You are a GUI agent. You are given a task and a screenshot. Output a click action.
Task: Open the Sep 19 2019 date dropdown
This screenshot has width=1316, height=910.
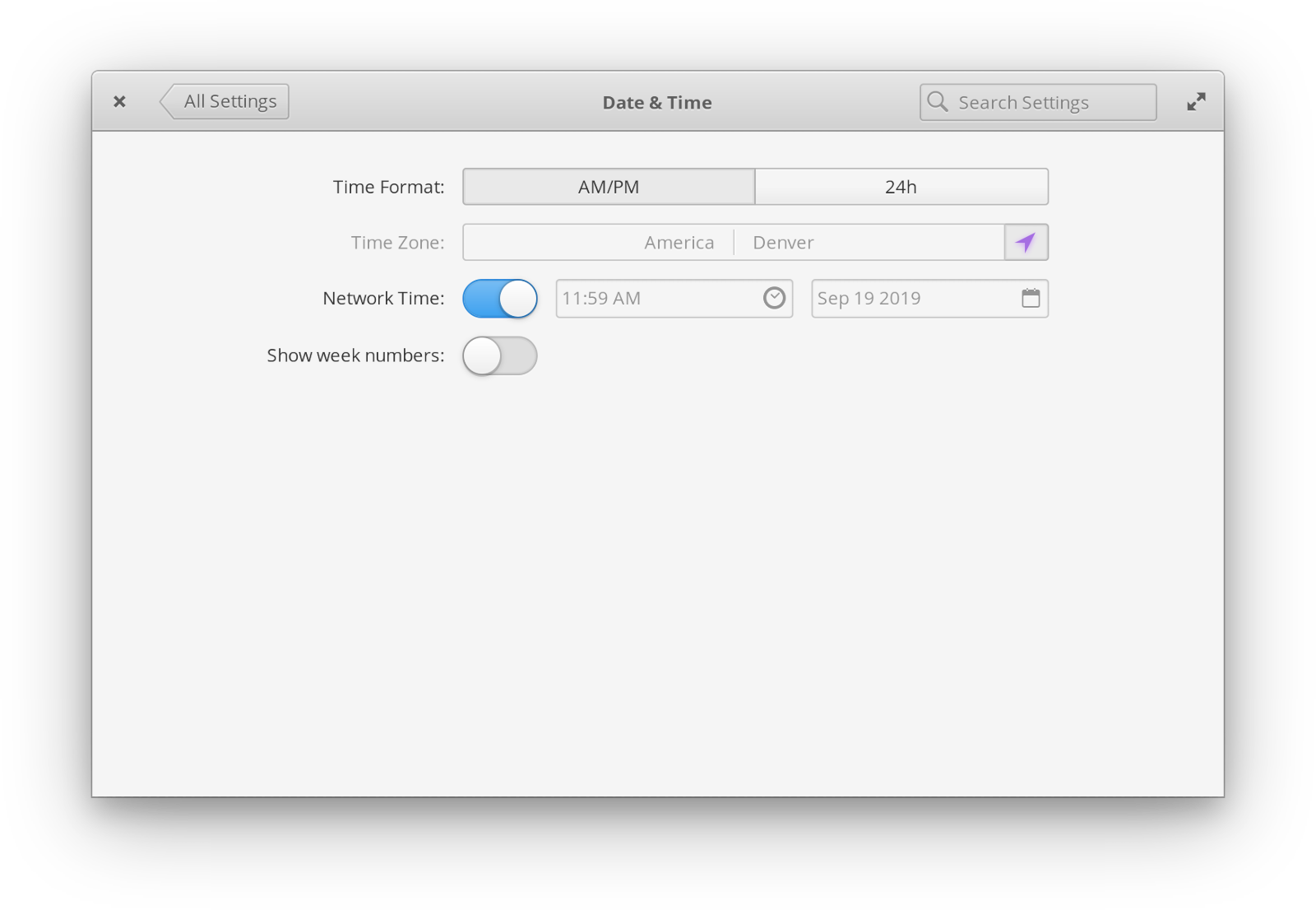tap(905, 298)
